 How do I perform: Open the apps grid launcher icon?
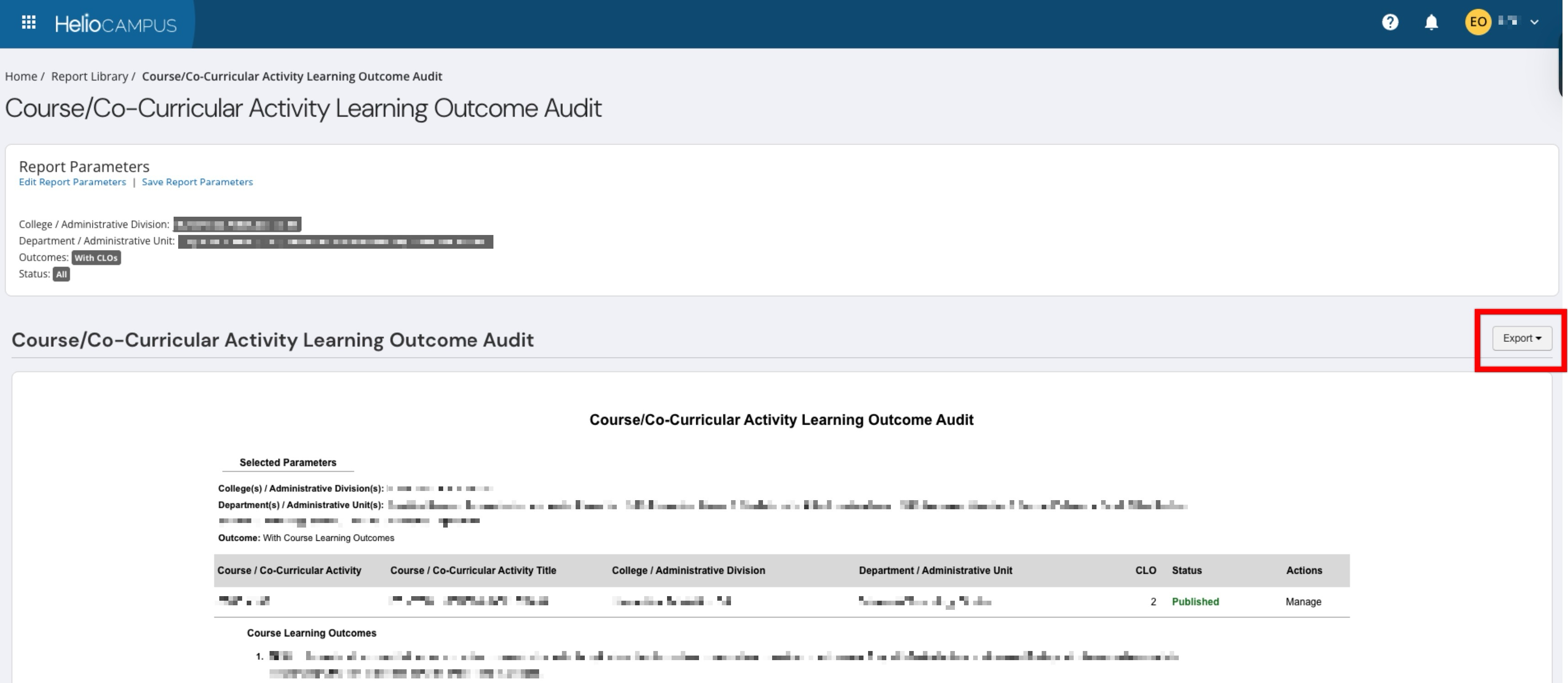tap(29, 22)
